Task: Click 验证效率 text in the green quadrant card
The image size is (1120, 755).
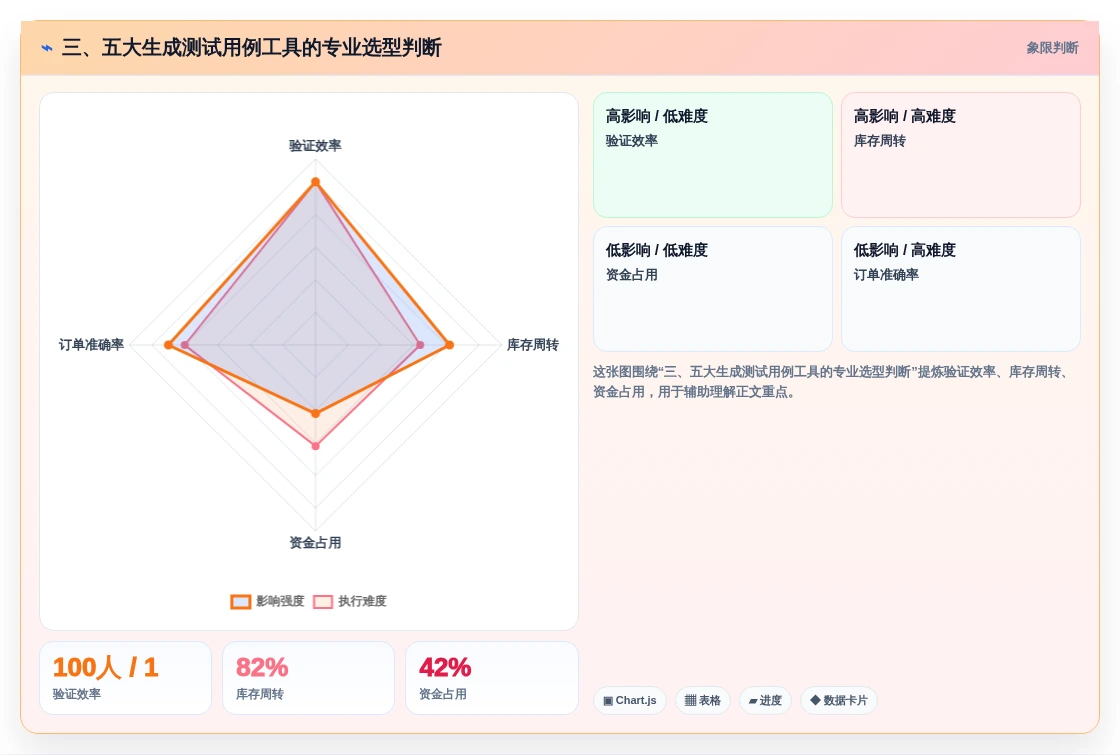Action: [632, 141]
